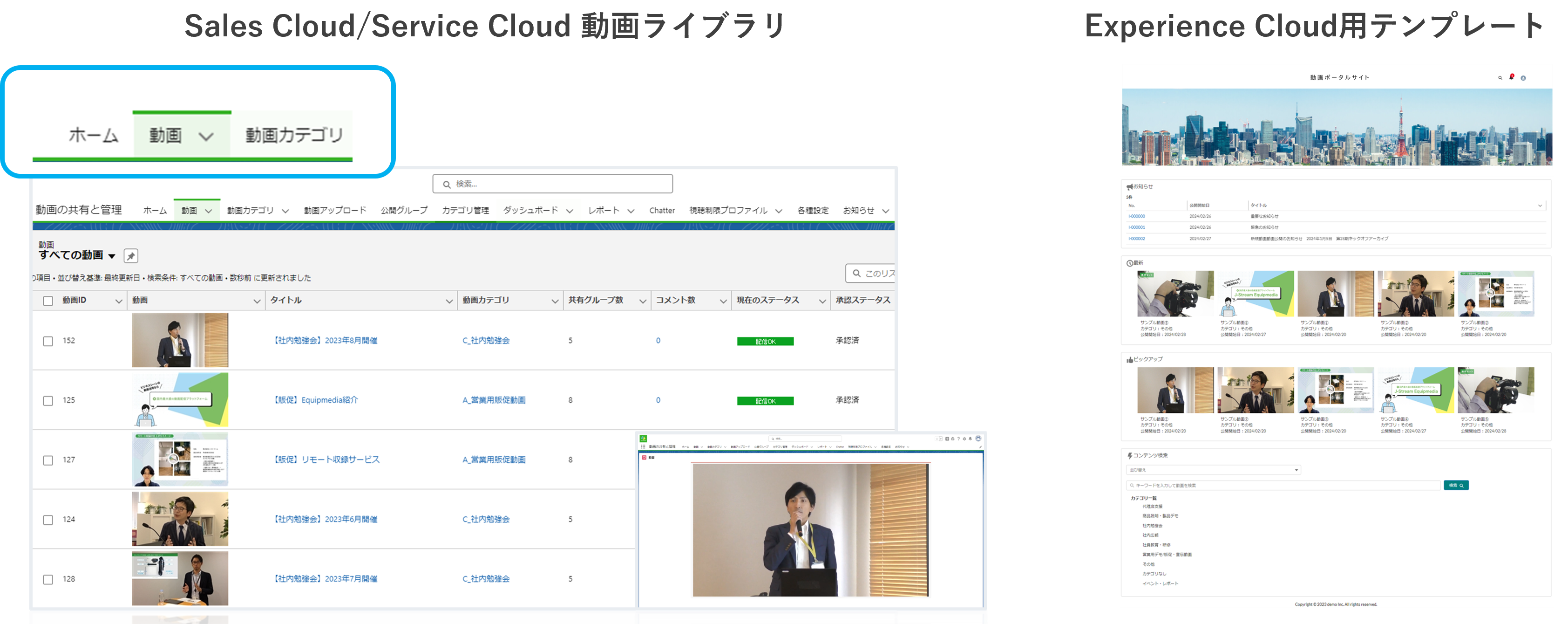1568x624 pixels.
Task: Click the portal site search magnifier icon
Action: (x=1500, y=78)
